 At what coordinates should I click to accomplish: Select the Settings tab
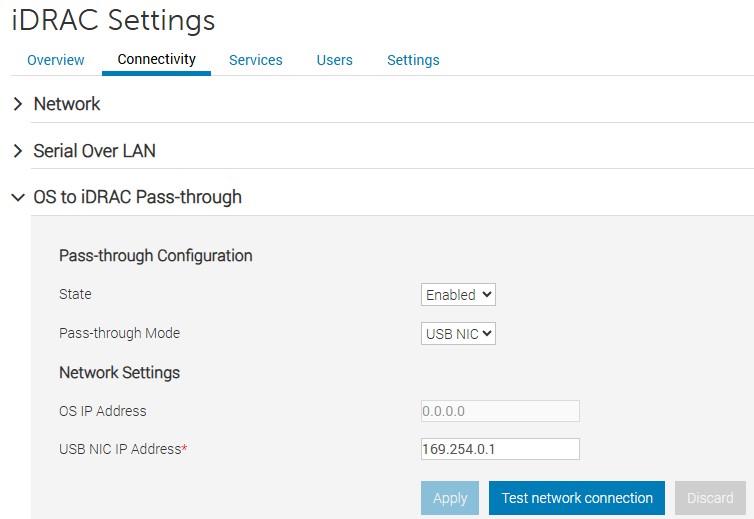[x=413, y=60]
